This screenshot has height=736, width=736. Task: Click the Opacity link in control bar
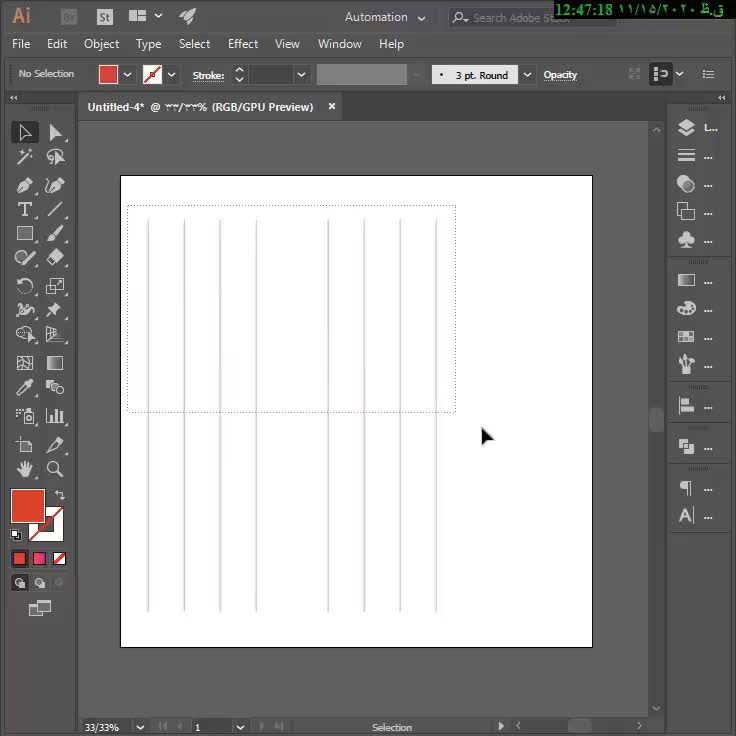(560, 75)
